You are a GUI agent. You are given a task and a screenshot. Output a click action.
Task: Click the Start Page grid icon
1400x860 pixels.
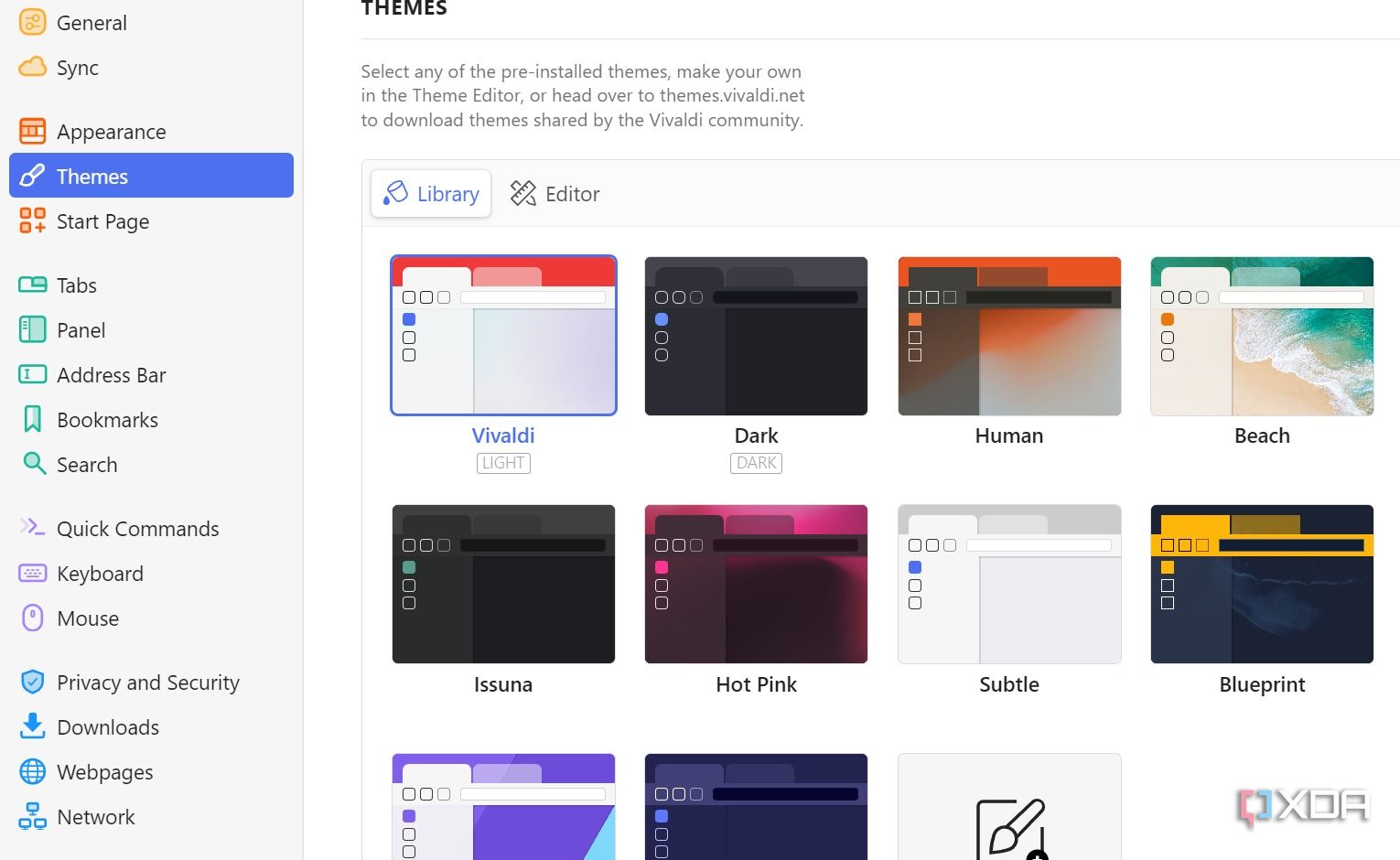(x=33, y=220)
